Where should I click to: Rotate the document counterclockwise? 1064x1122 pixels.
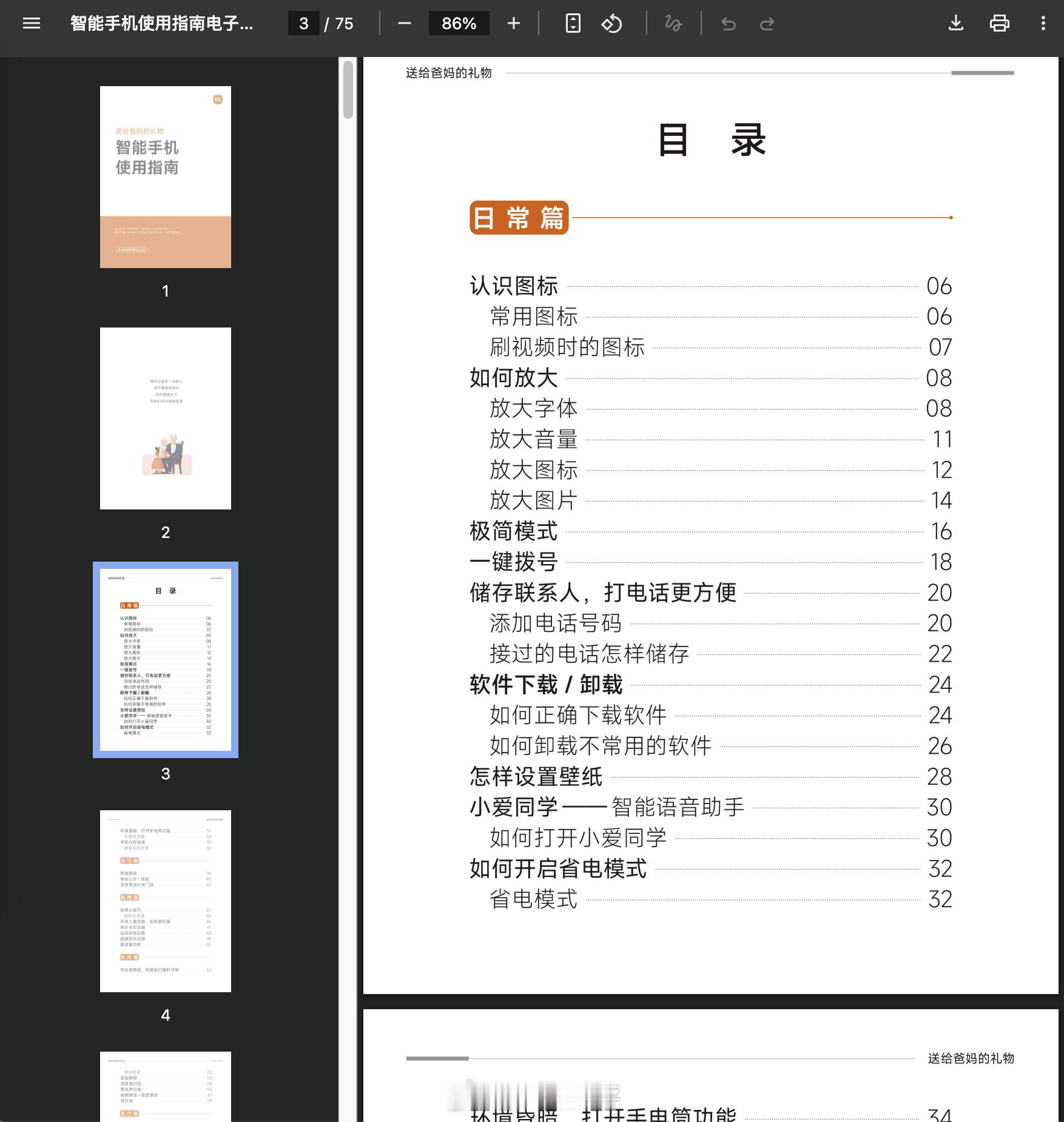[611, 24]
